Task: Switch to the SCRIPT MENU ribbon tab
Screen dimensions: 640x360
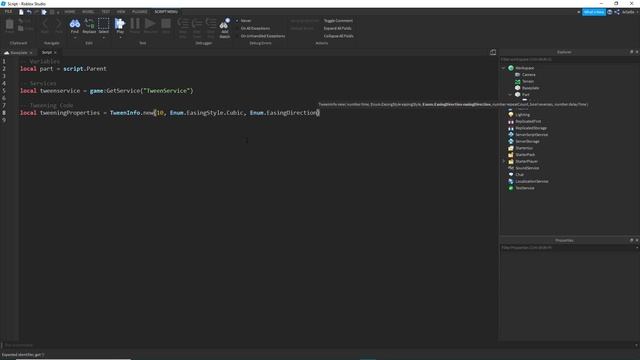Action: point(166,12)
